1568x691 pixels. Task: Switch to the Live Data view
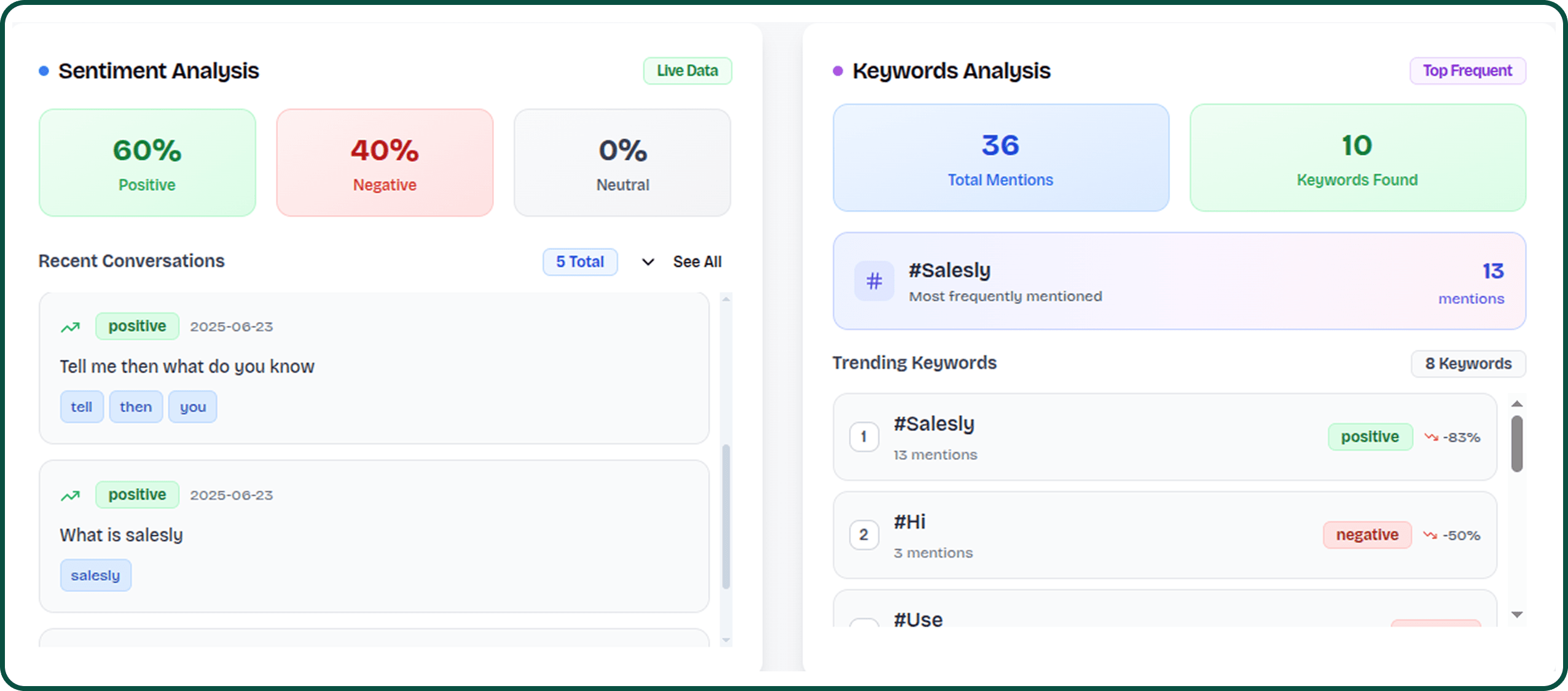687,70
